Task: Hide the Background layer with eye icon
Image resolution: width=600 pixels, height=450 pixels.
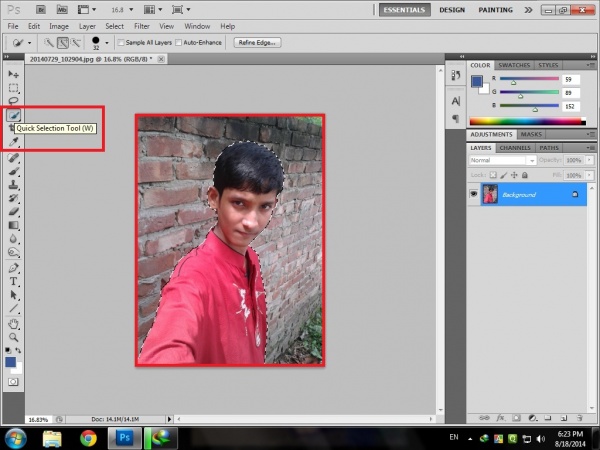Action: click(x=473, y=194)
